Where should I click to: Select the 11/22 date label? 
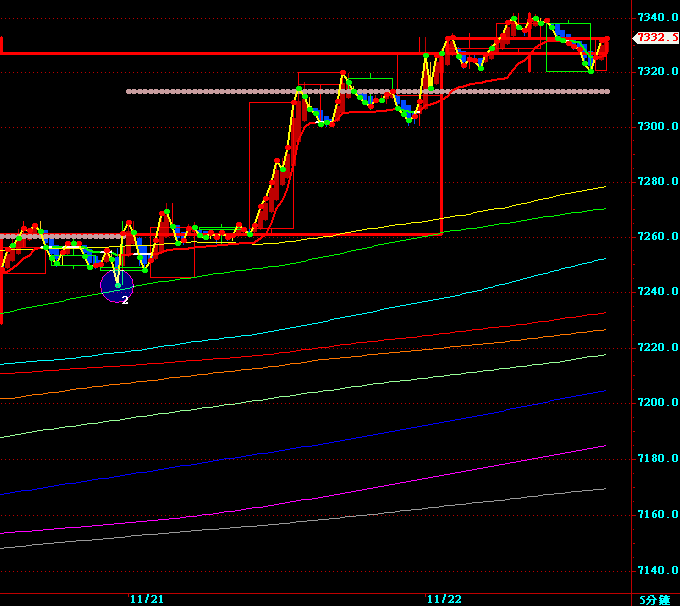point(444,599)
